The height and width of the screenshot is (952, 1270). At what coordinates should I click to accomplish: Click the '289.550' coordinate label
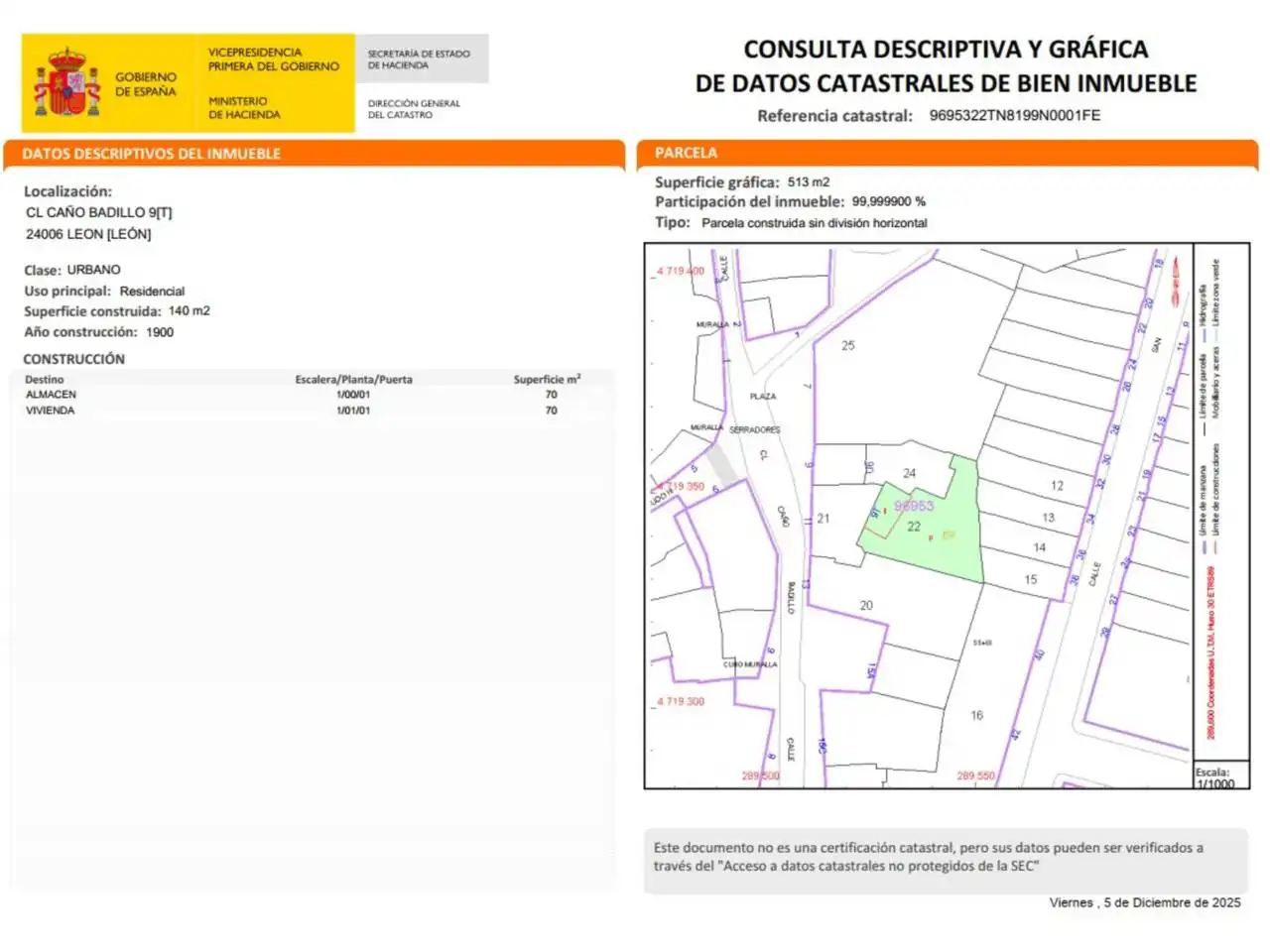coord(976,775)
